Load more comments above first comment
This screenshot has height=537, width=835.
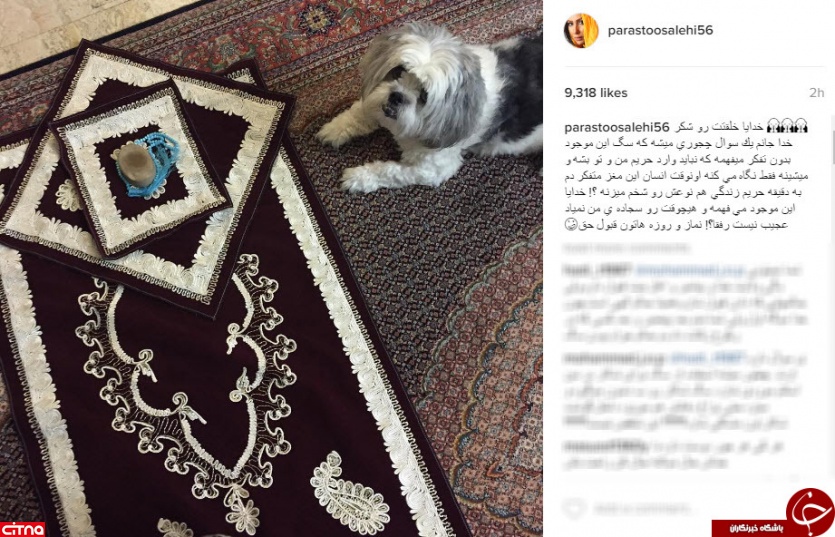626,248
